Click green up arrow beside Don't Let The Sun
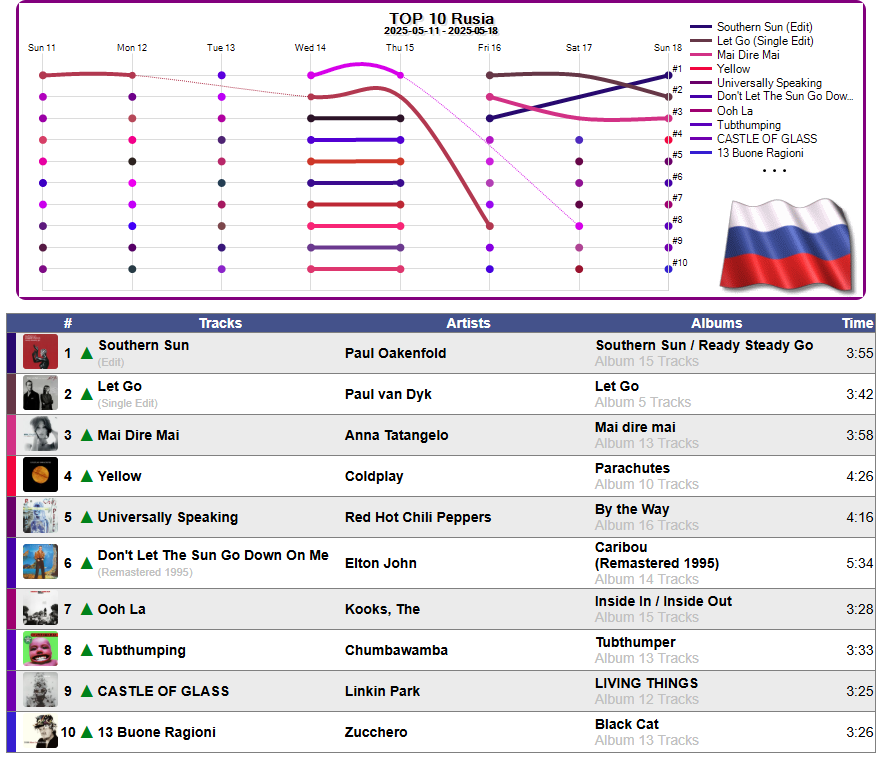 tap(87, 563)
